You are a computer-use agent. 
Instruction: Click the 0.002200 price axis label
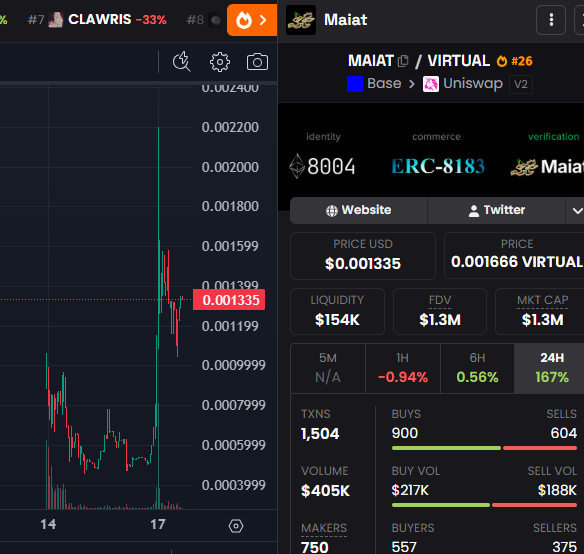coord(230,127)
